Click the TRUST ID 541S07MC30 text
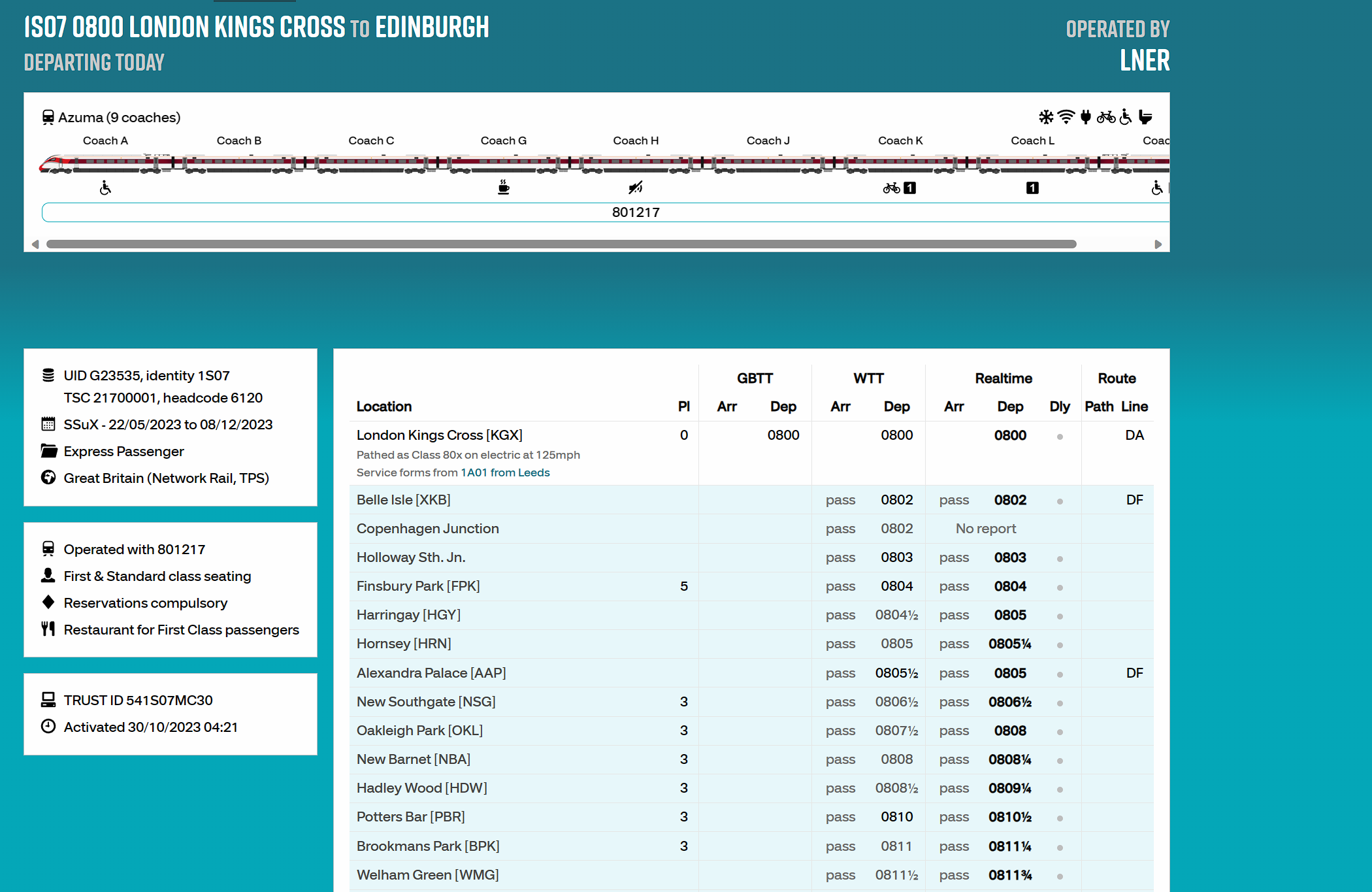The width and height of the screenshot is (1372, 892). [x=138, y=701]
